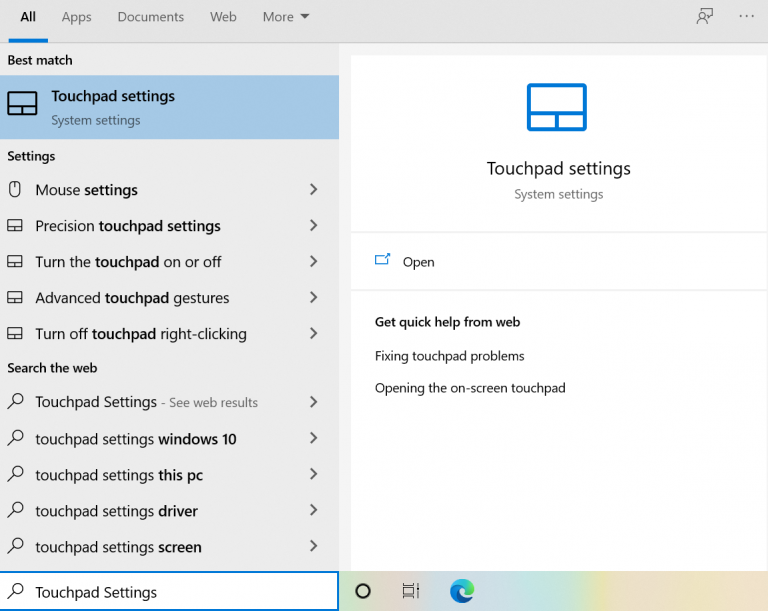Launch Microsoft Edge from the taskbar
Viewport: 768px width, 611px height.
(x=462, y=591)
